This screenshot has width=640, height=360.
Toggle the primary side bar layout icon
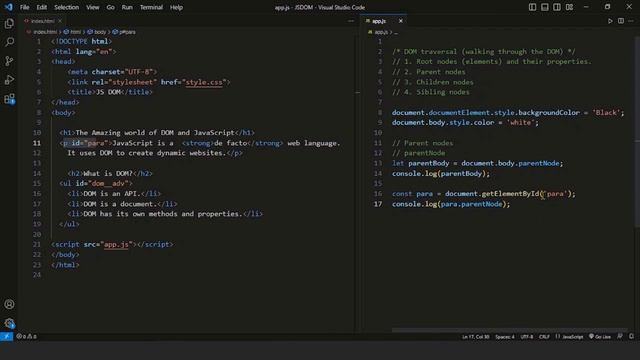click(532, 7)
